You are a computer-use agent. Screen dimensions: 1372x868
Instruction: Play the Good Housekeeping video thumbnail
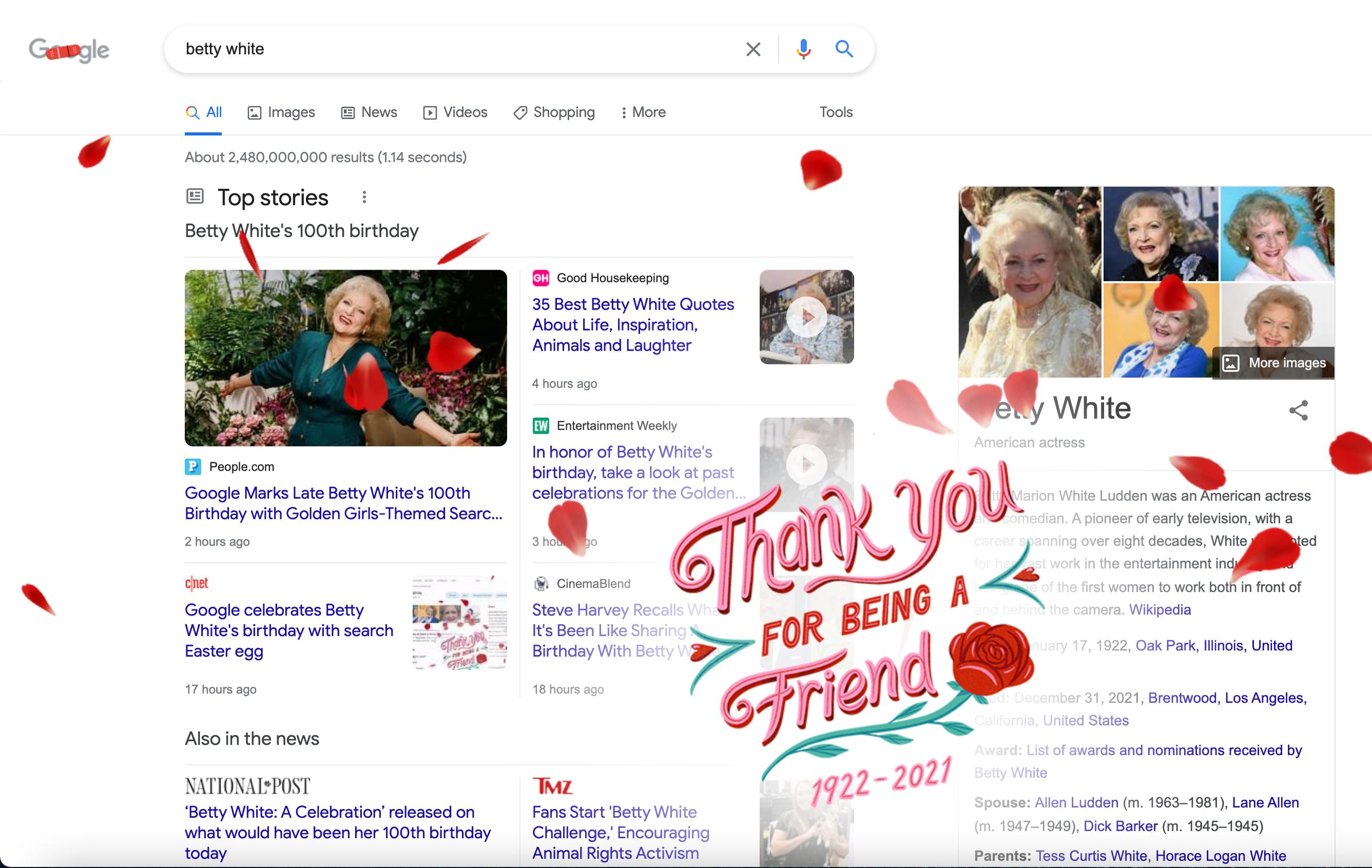click(806, 317)
